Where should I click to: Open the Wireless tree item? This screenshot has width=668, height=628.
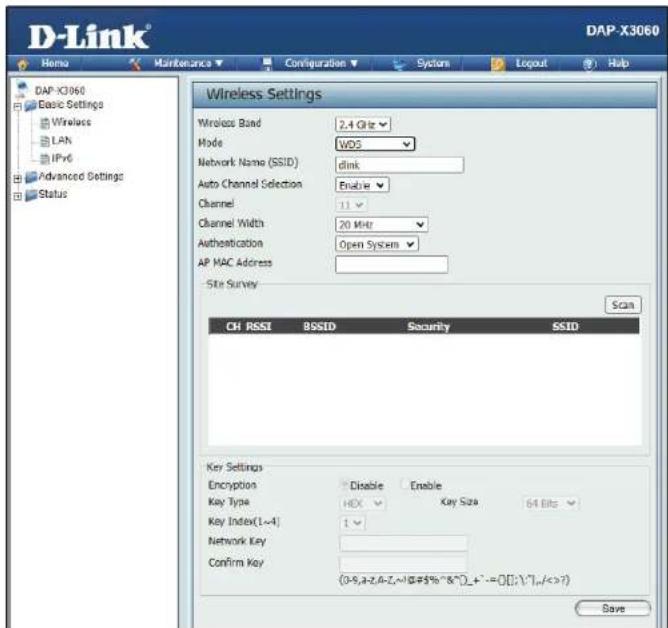click(71, 123)
